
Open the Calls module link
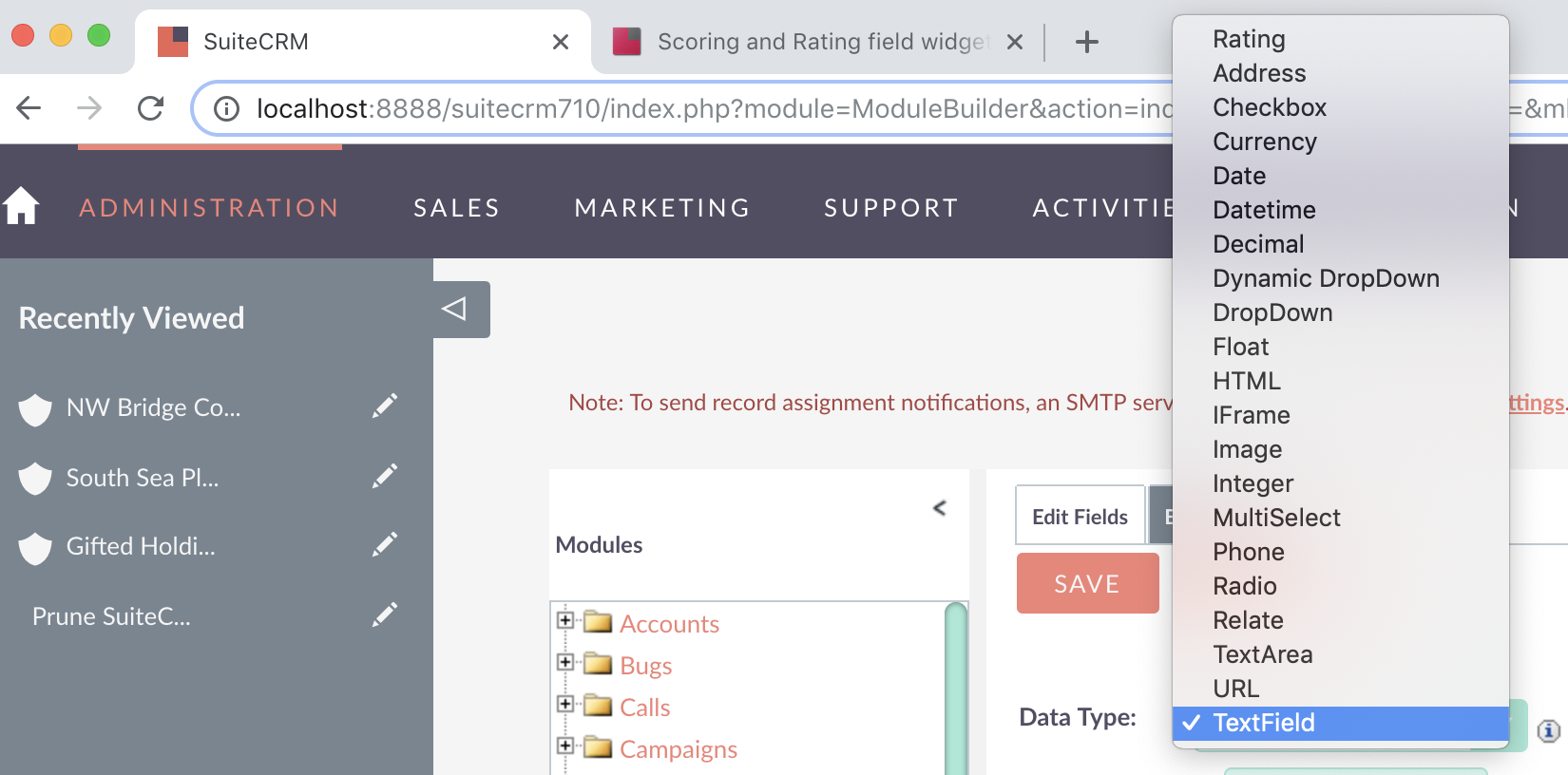[x=645, y=708]
